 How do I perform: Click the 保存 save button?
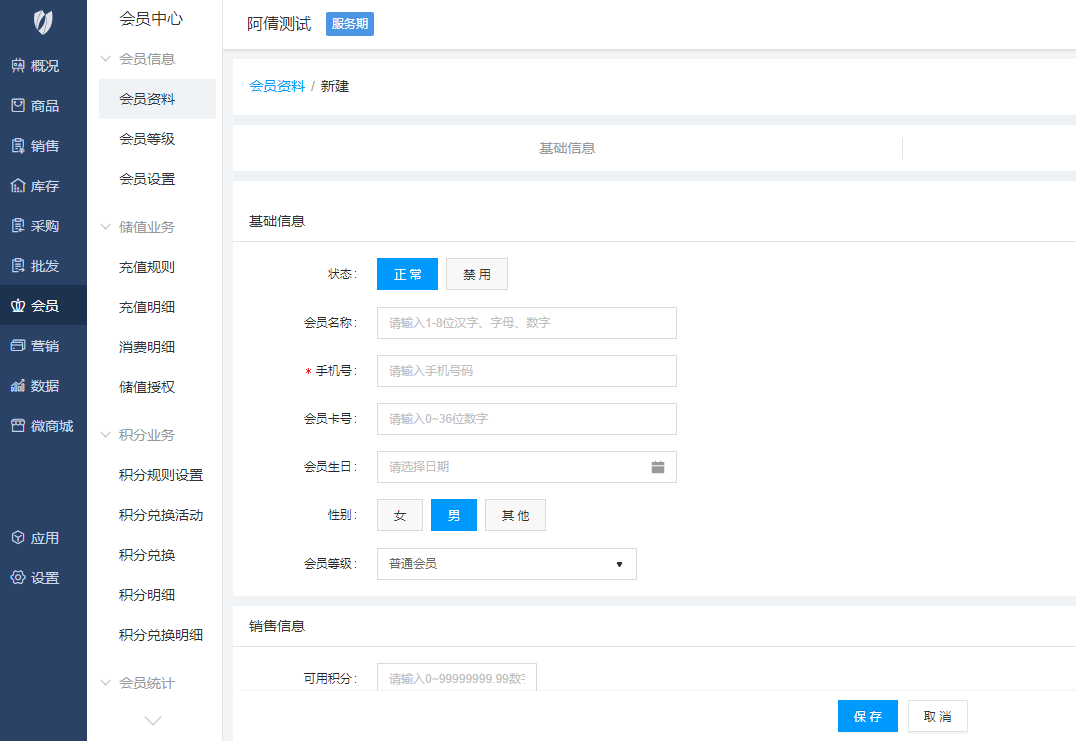pos(867,716)
